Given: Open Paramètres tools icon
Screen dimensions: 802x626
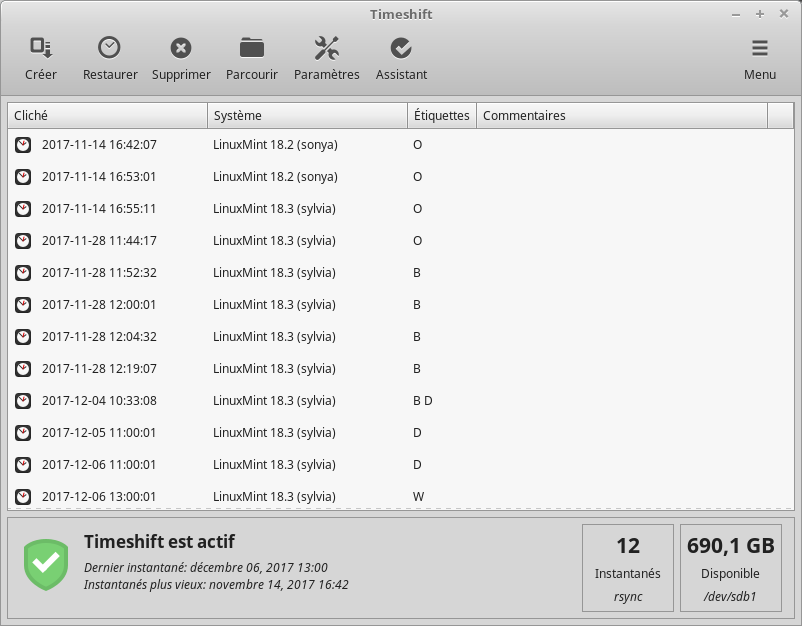Looking at the screenshot, I should point(326,48).
